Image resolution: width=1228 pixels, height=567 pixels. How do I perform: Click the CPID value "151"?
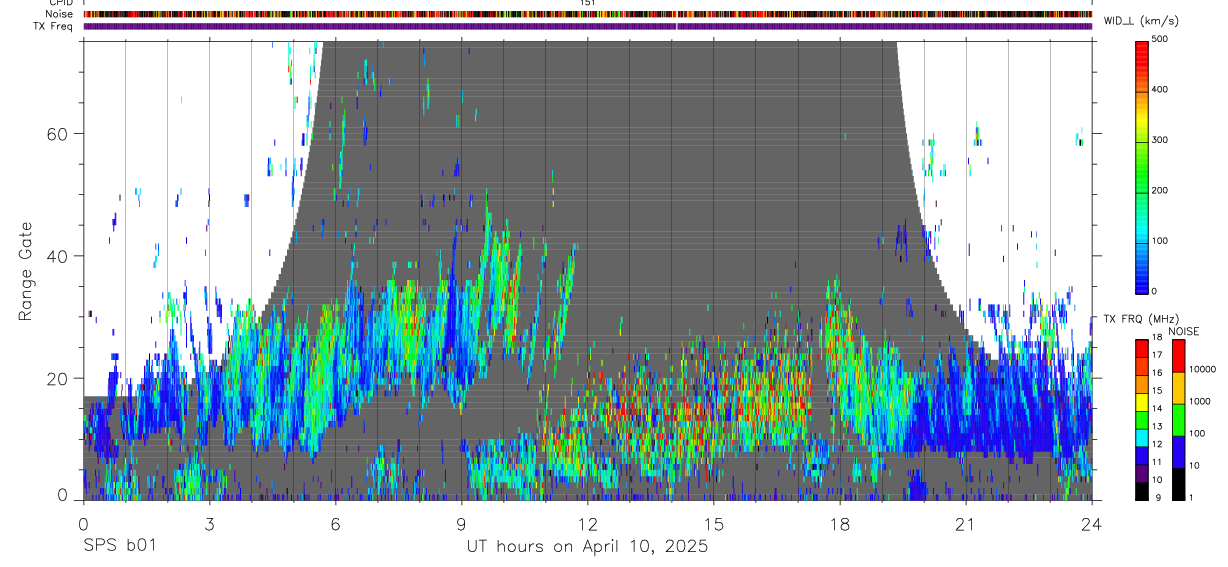pyautogui.click(x=587, y=3)
